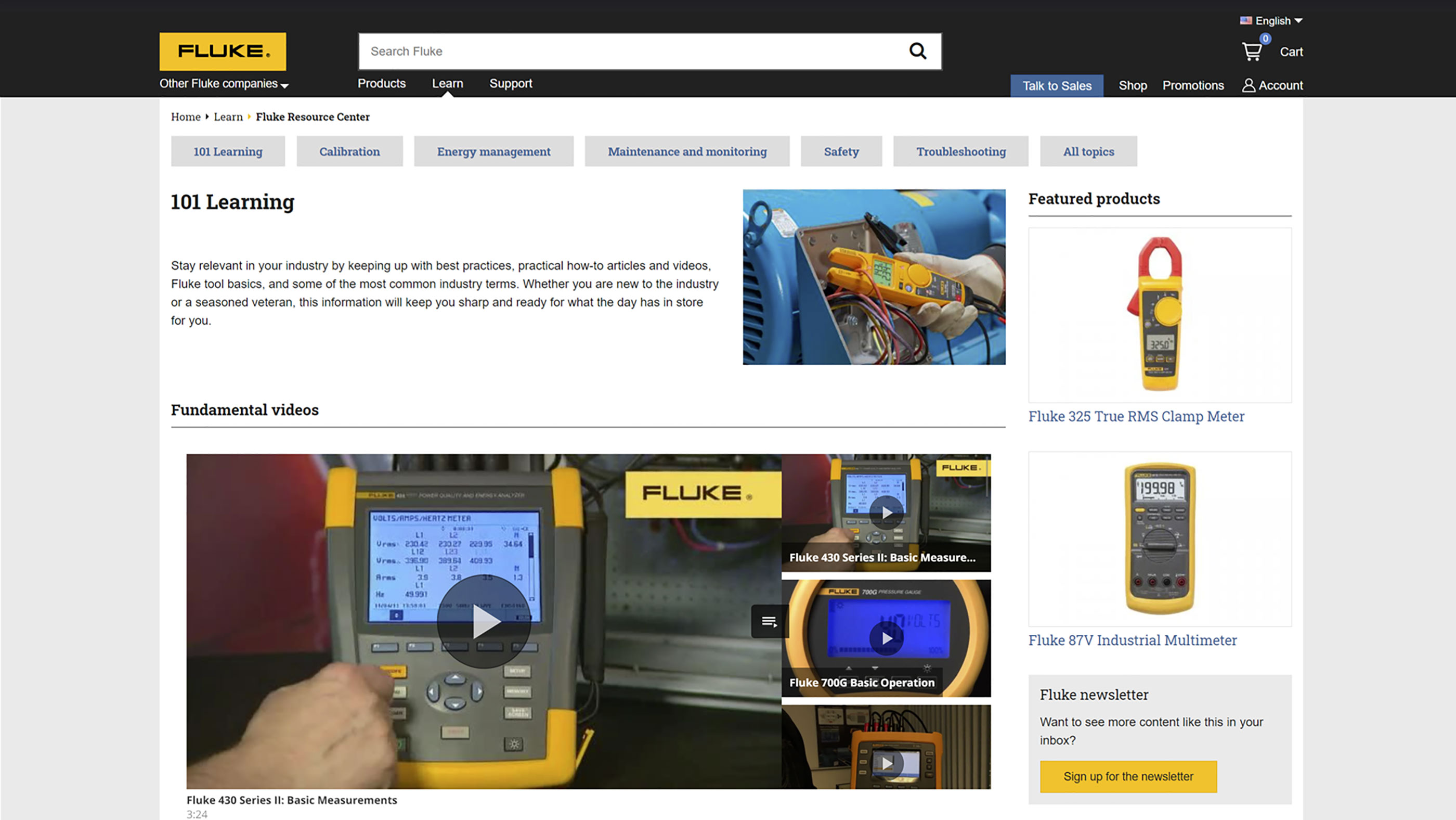Open the video playlist menu icon
The width and height of the screenshot is (1456, 820).
769,621
